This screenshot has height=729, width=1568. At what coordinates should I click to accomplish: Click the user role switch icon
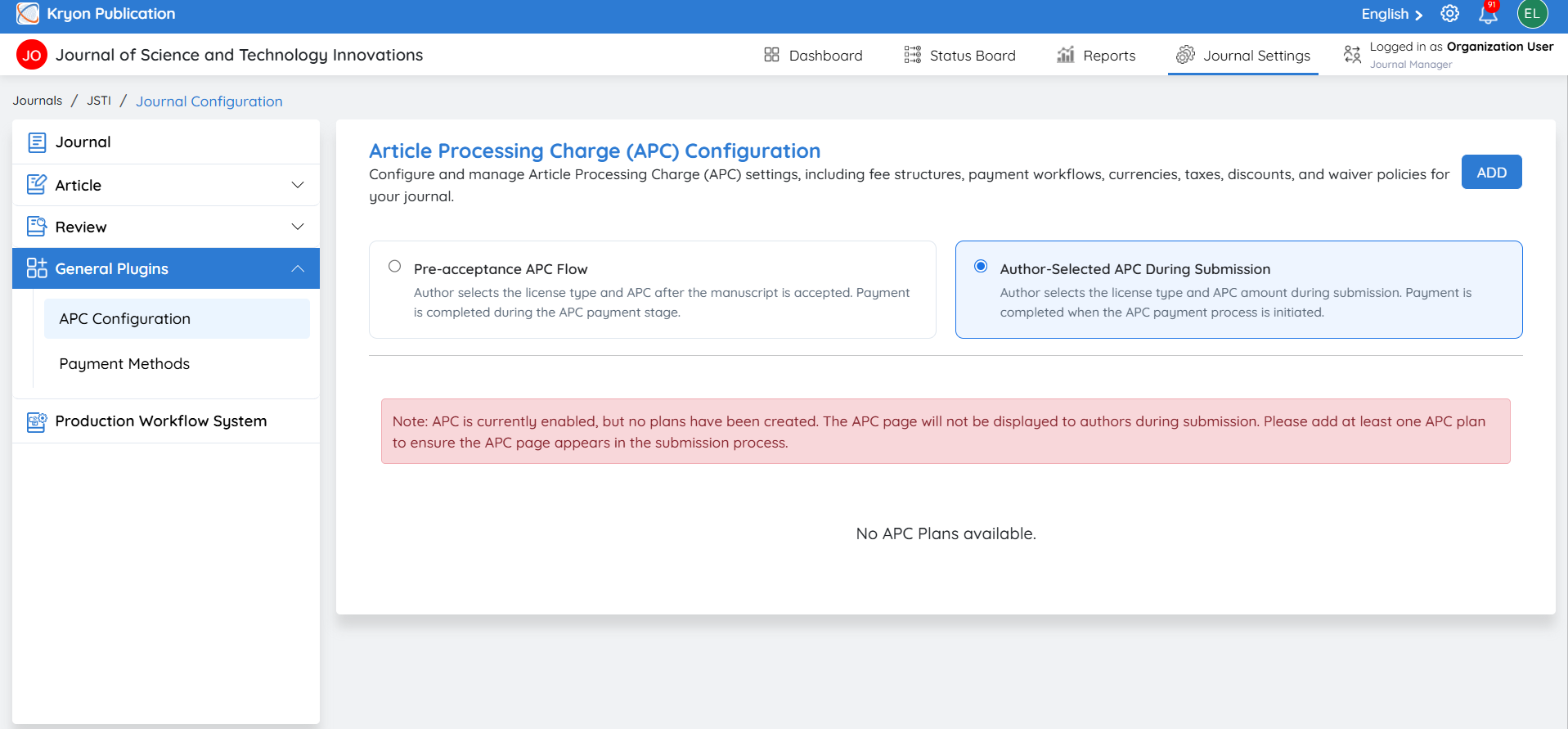click(x=1352, y=55)
